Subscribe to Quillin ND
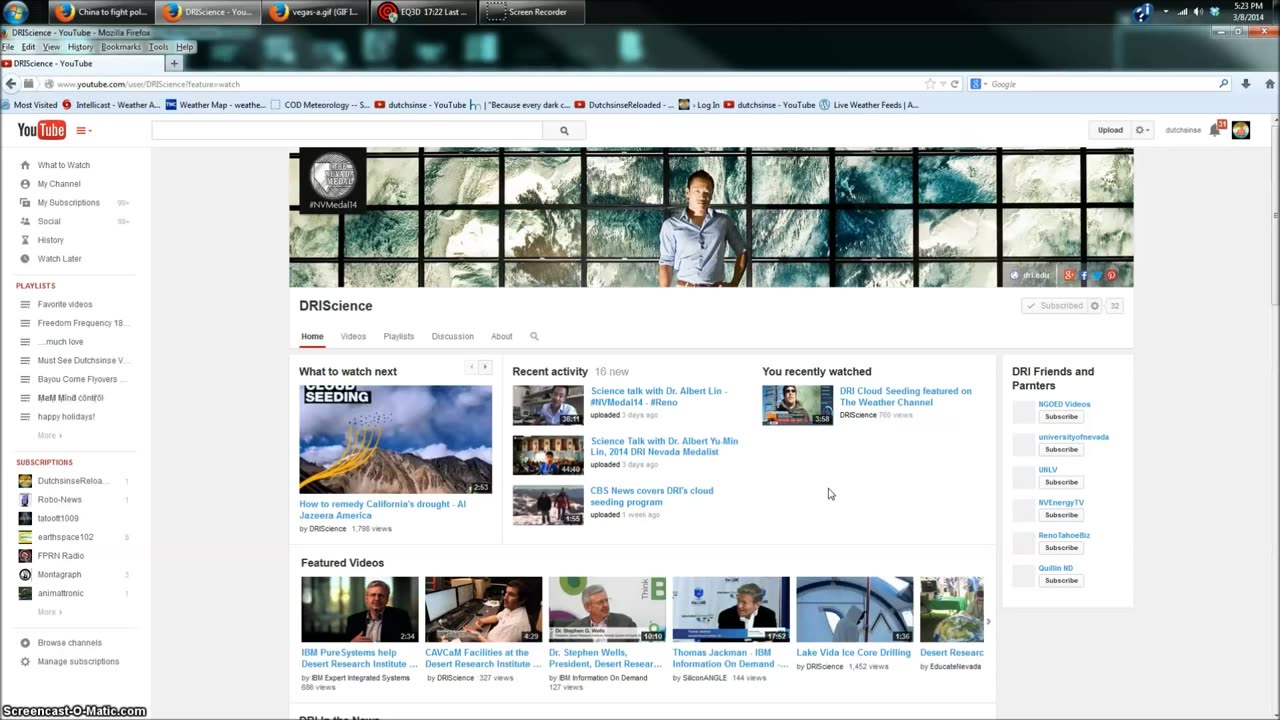 click(1061, 581)
